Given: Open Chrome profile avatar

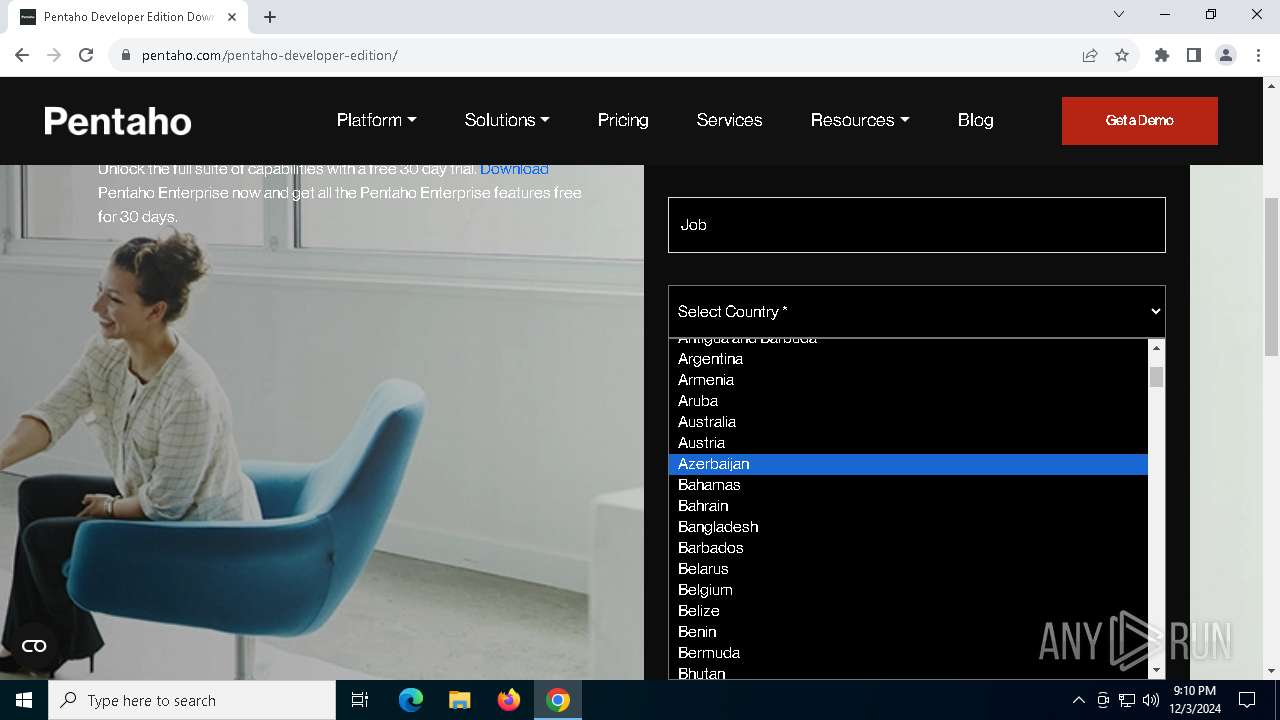Looking at the screenshot, I should click(x=1226, y=55).
